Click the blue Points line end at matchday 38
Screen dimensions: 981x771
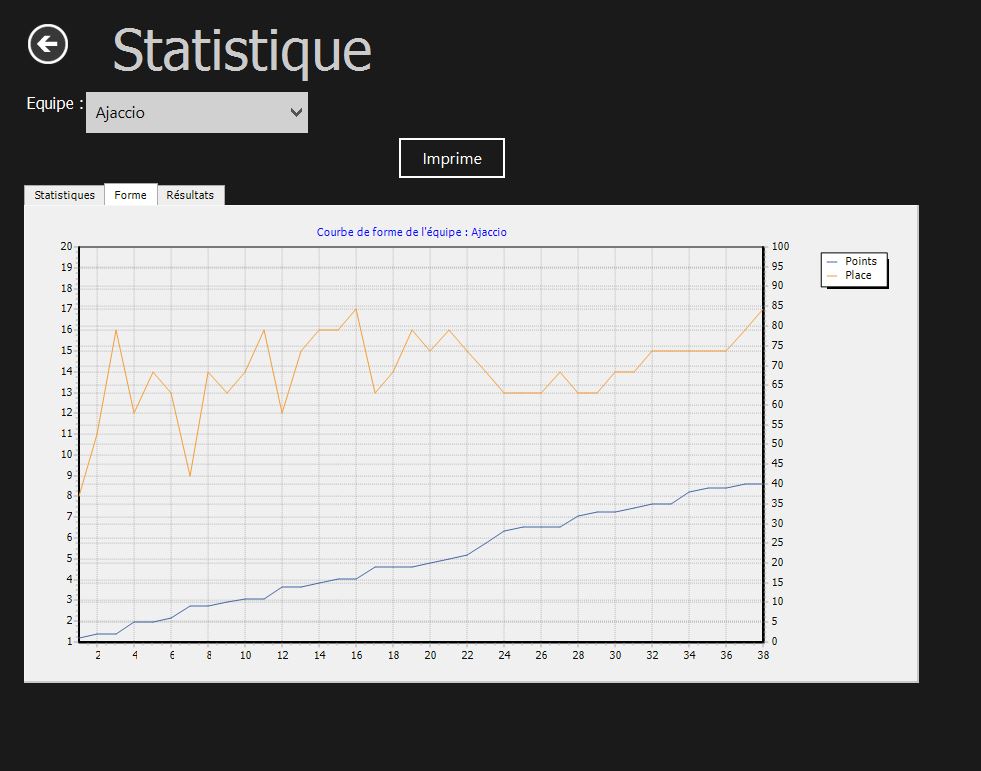[761, 484]
